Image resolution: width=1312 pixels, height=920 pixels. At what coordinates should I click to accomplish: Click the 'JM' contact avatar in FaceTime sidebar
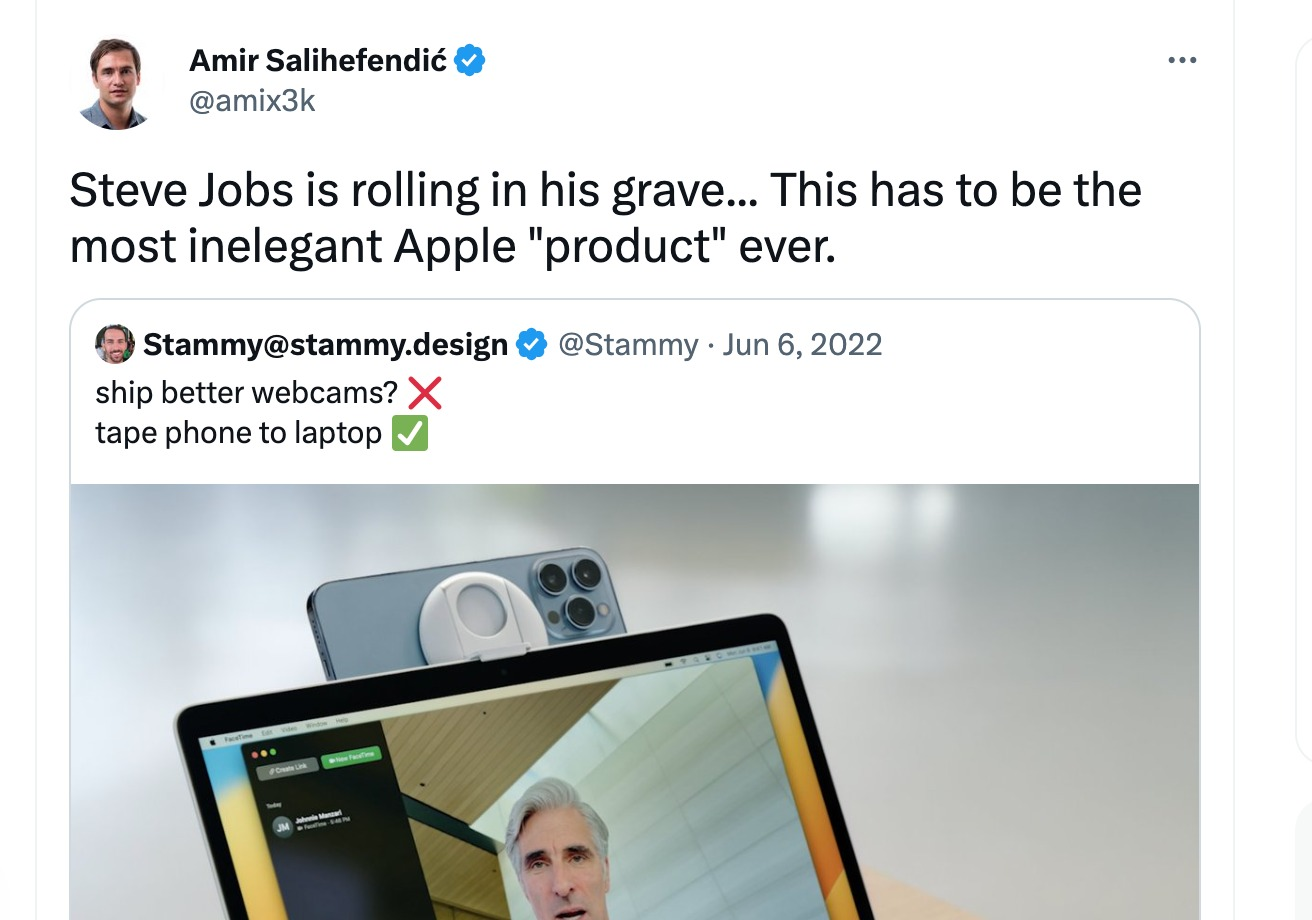click(x=283, y=827)
